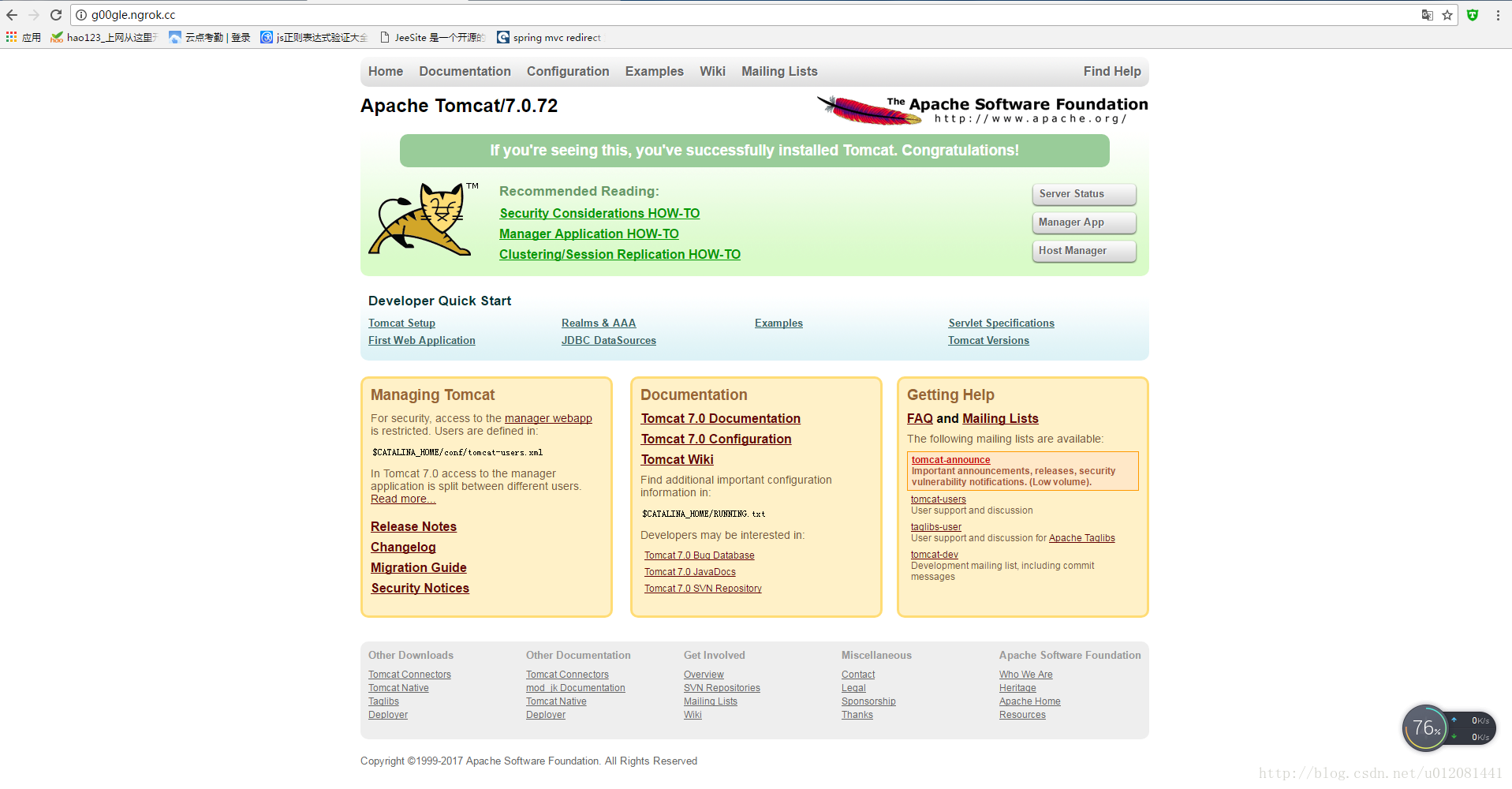Screen dimensions: 1512x789
Task: Open the taglibs-user mailing list link
Action: click(x=936, y=527)
